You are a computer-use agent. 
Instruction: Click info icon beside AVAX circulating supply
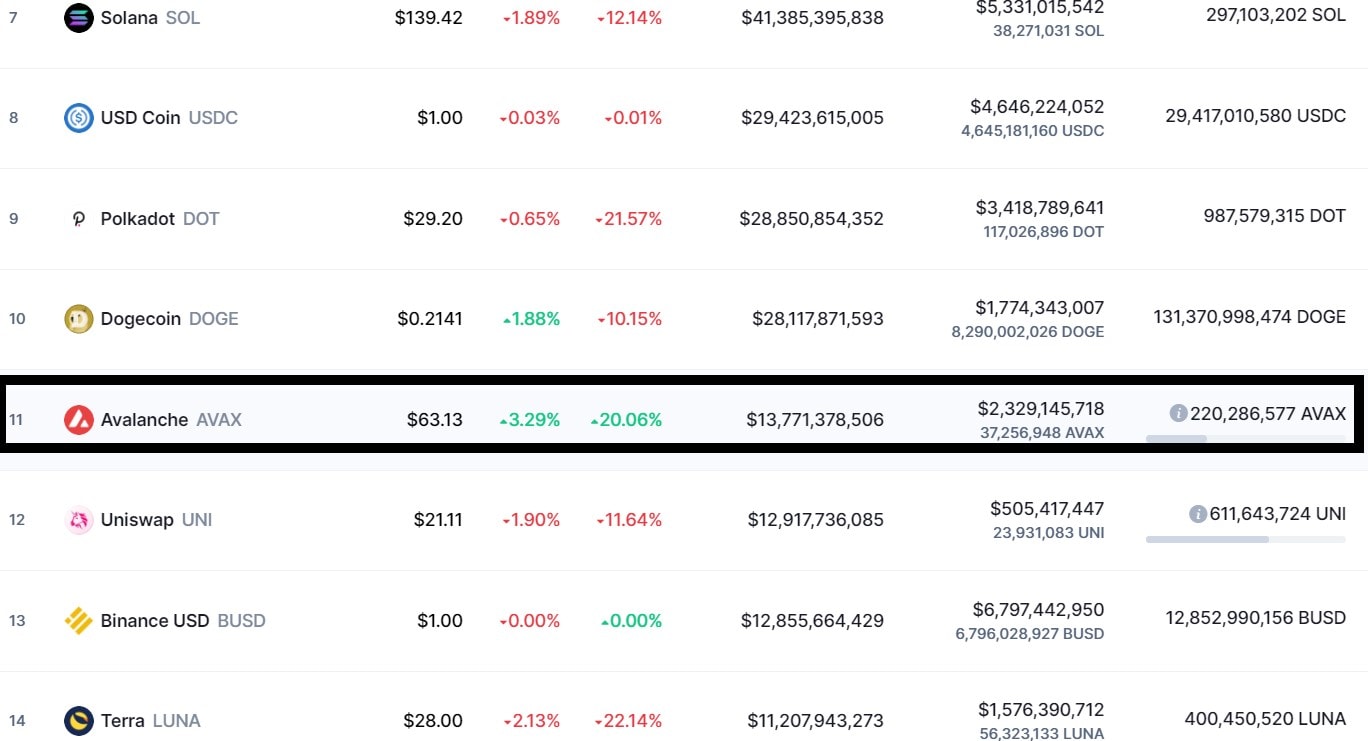1178,413
